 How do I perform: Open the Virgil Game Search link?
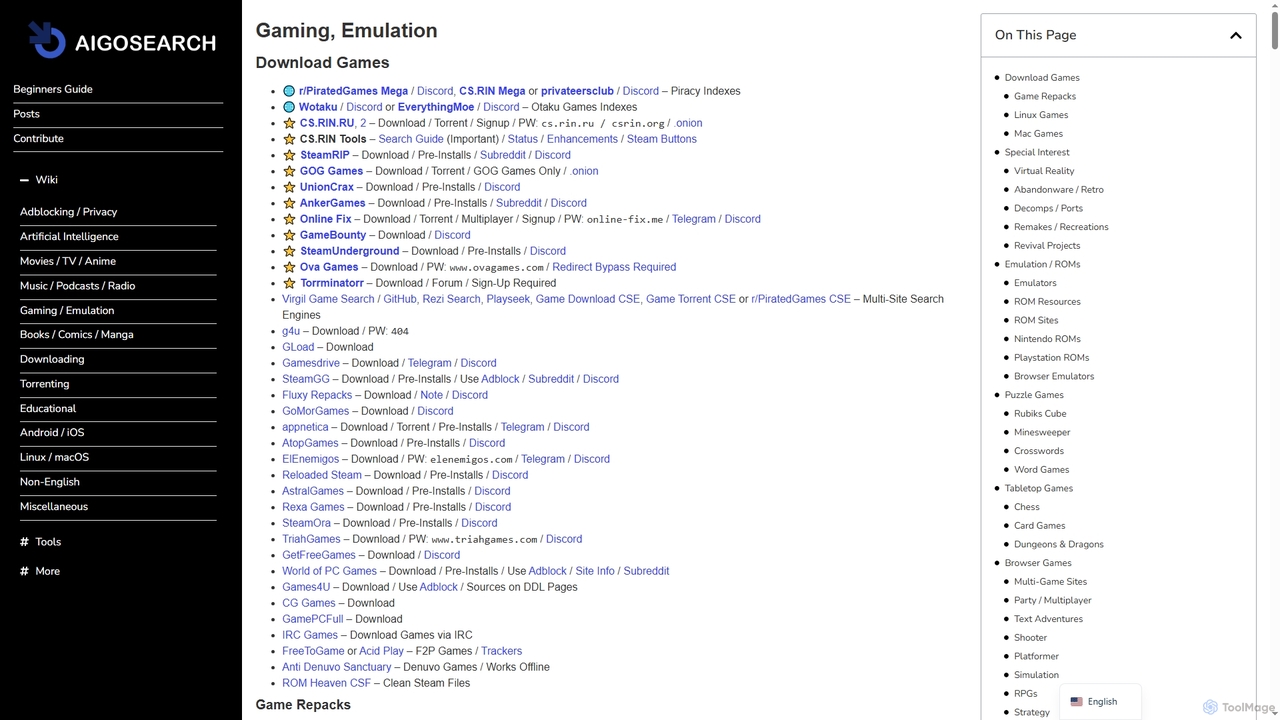tap(328, 299)
